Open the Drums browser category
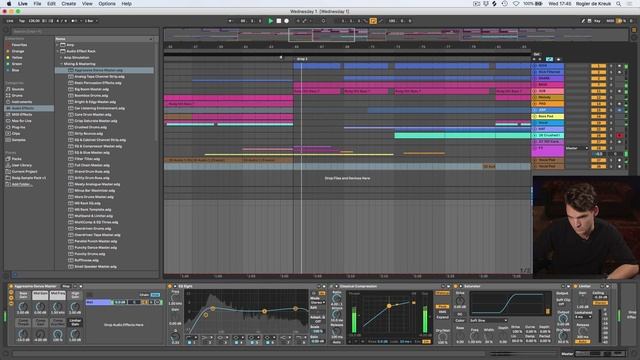Screen dimensions: 640x360 17,96
